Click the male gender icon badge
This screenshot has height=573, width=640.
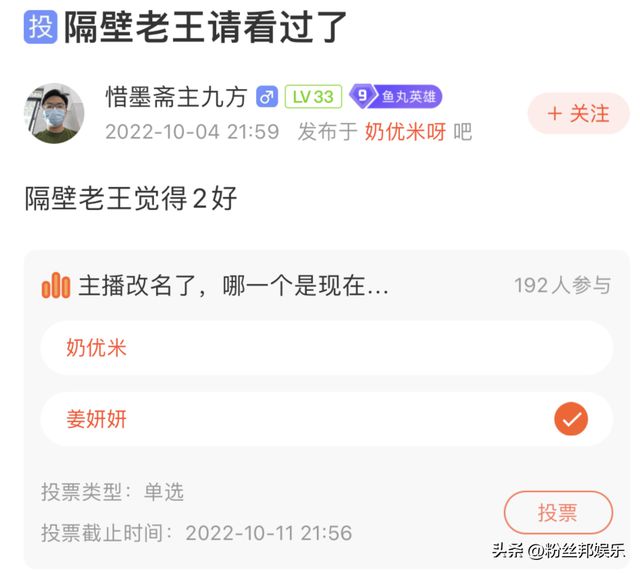tap(267, 97)
